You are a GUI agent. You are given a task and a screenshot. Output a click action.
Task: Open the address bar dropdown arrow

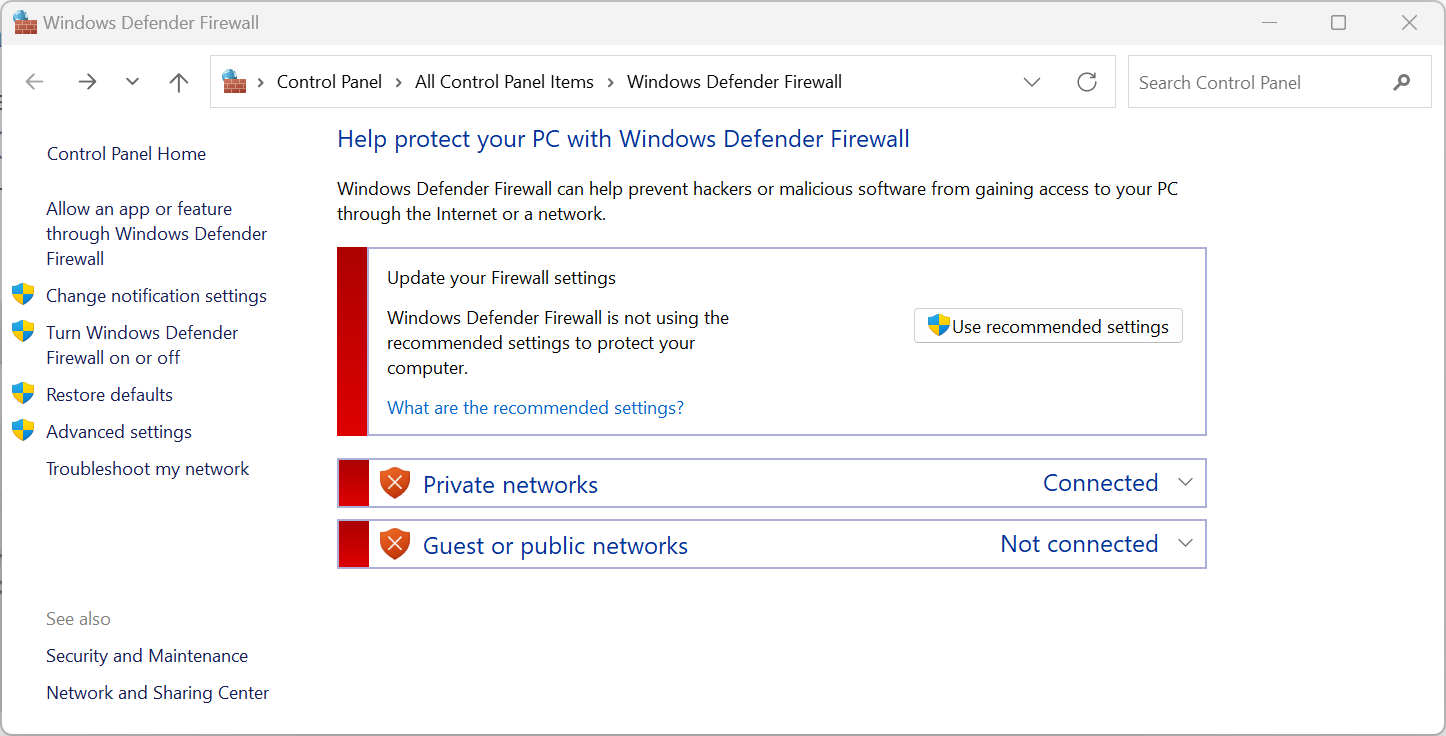[x=1032, y=82]
